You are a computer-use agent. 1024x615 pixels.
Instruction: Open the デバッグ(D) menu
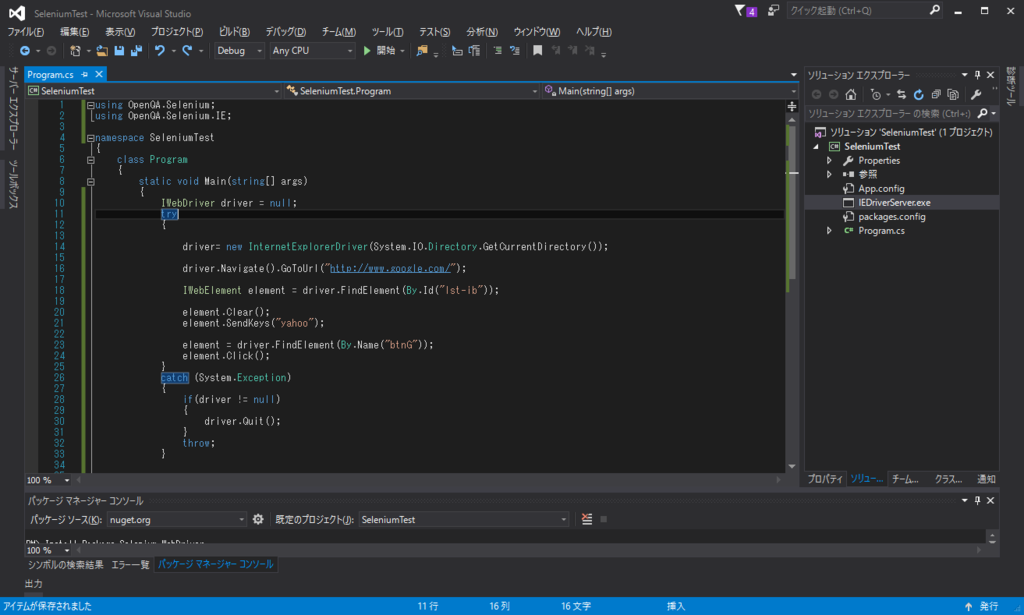285,31
